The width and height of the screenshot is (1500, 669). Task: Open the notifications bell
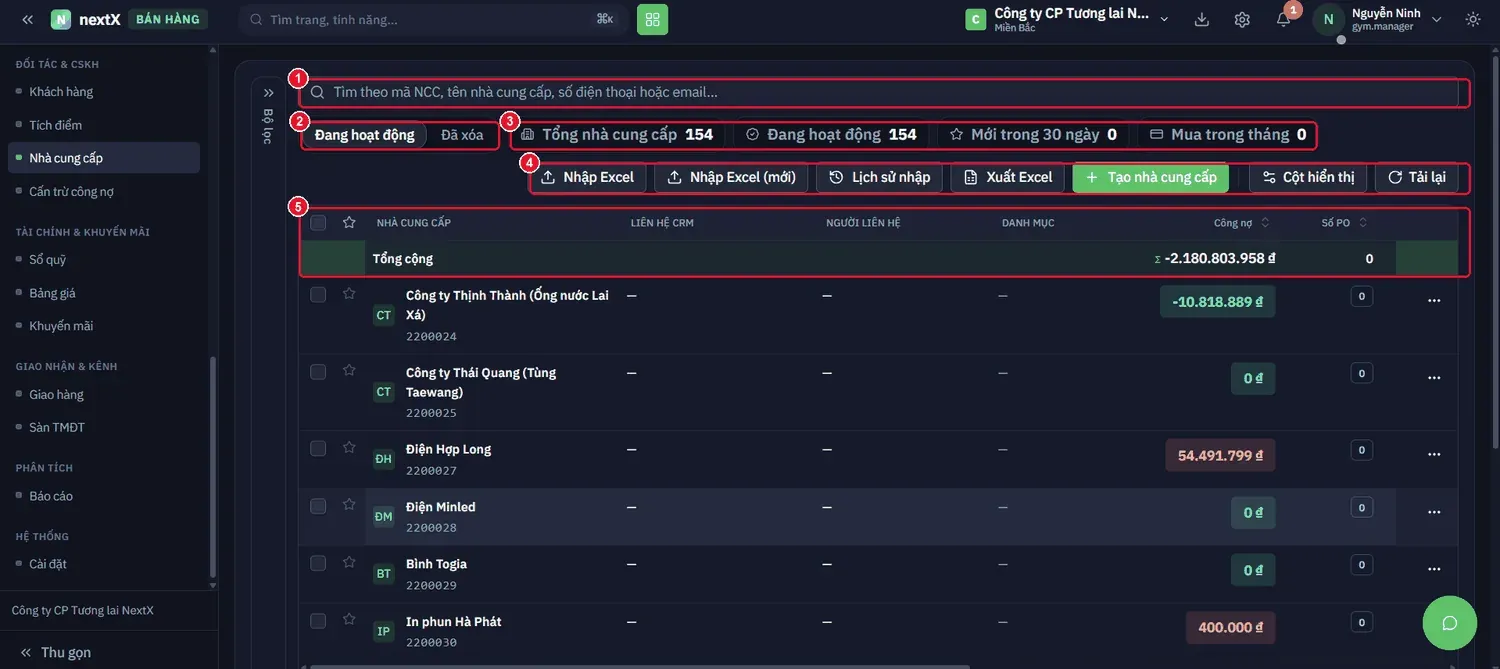[x=1283, y=19]
